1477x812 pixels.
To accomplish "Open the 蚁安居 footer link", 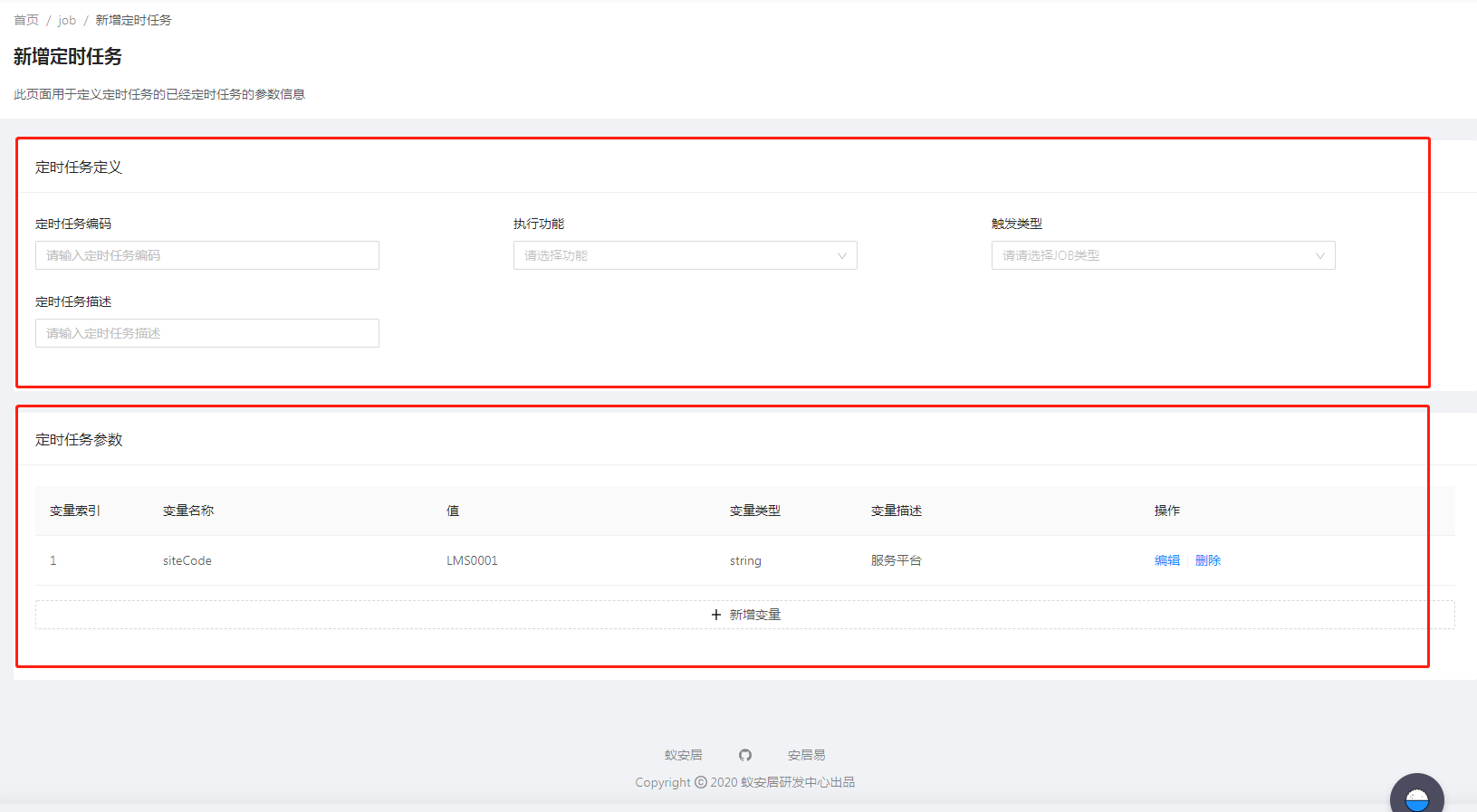I will point(683,755).
